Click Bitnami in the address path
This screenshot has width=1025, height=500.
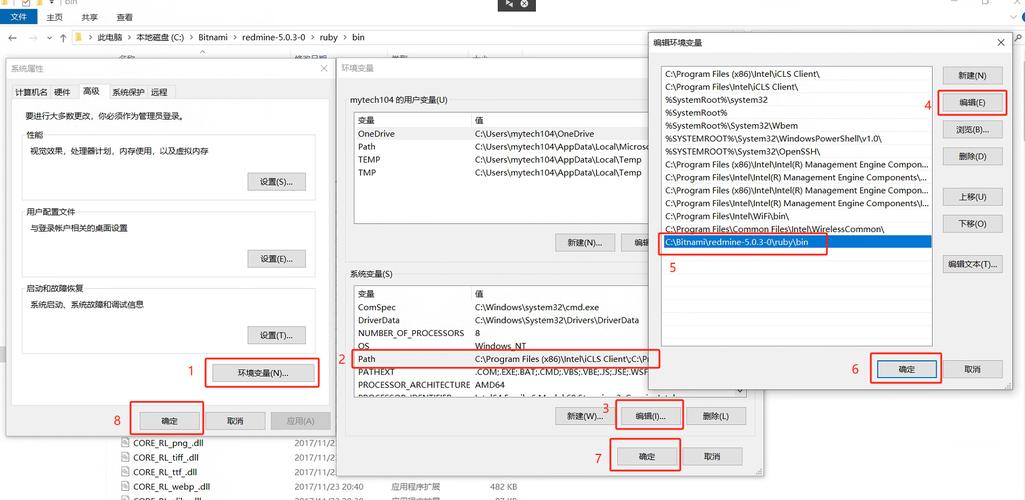click(x=213, y=38)
